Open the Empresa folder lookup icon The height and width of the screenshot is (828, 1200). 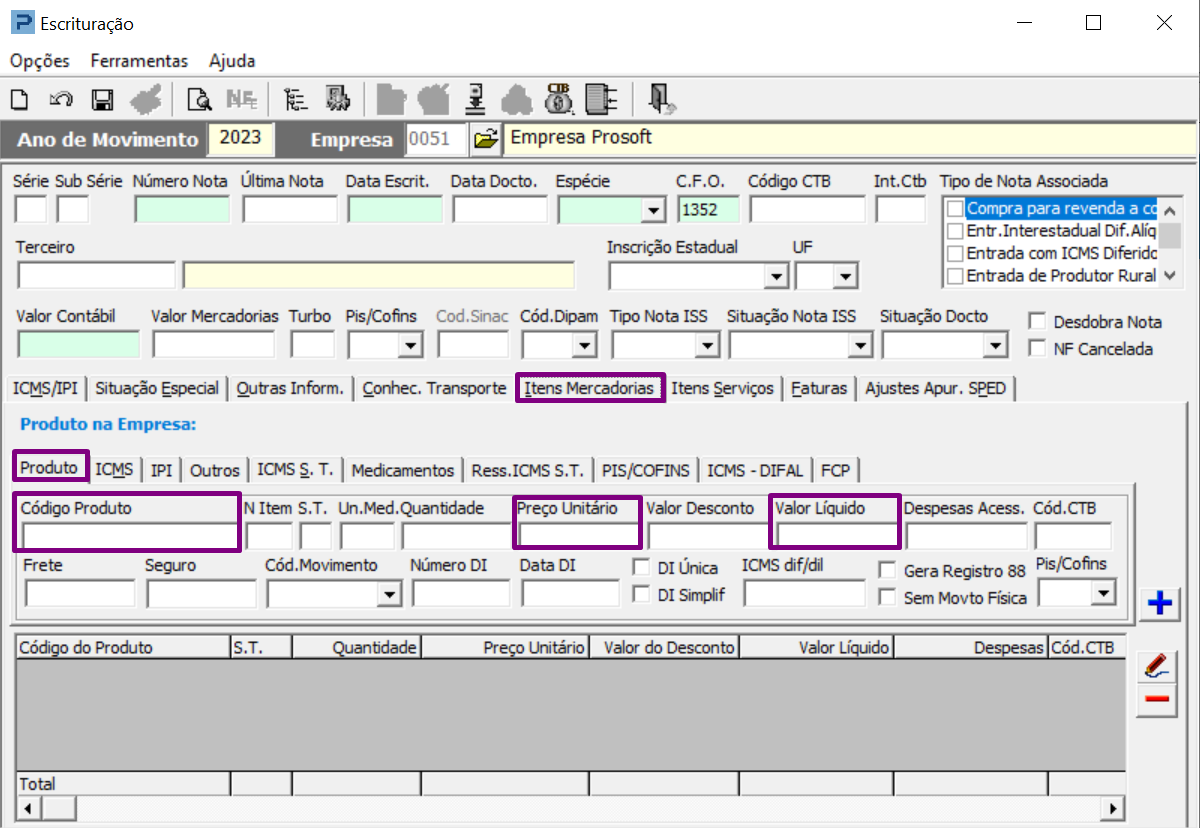click(485, 140)
